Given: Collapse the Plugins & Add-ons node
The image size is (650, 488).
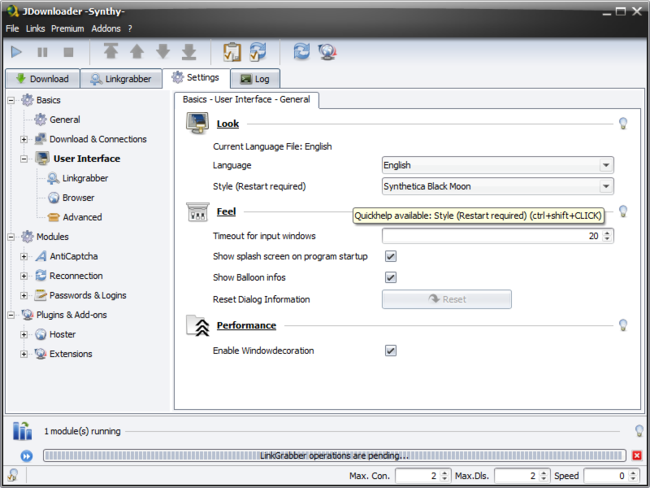Looking at the screenshot, I should 11,315.
